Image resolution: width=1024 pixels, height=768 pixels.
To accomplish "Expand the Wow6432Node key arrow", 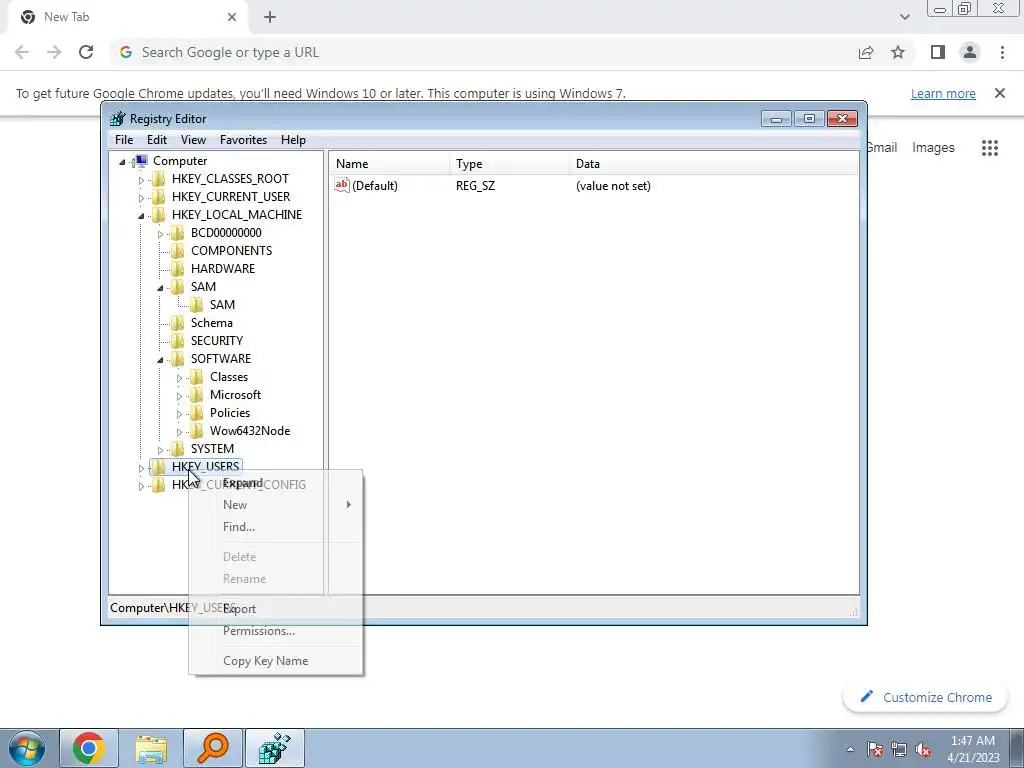I will tap(179, 432).
